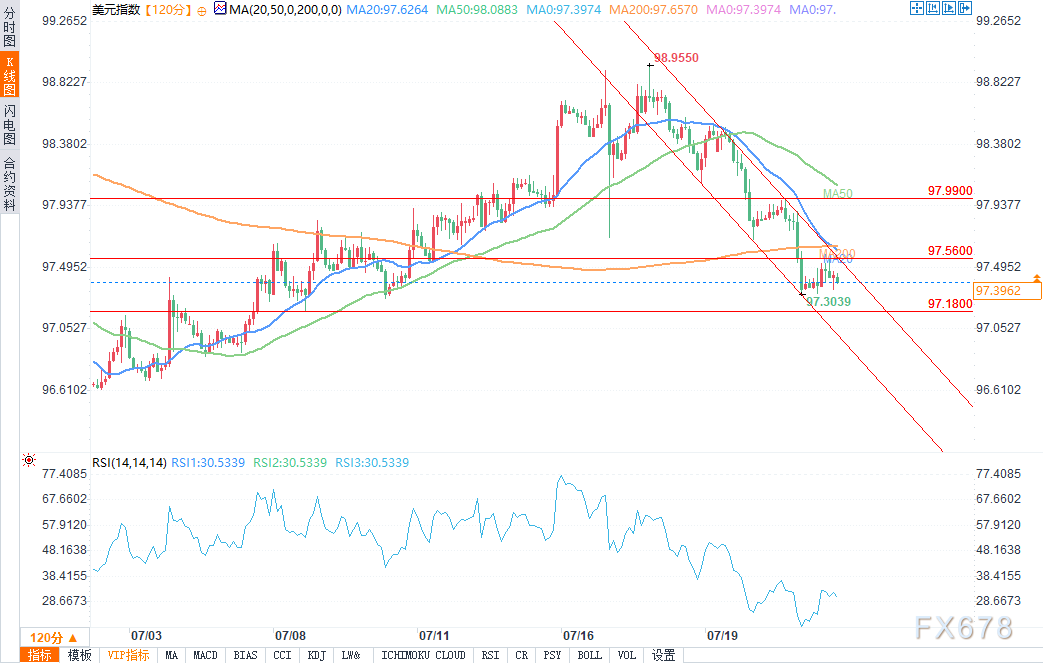This screenshot has width=1043, height=663.
Task: Click the MA indicator chart icon
Action: click(x=206, y=10)
